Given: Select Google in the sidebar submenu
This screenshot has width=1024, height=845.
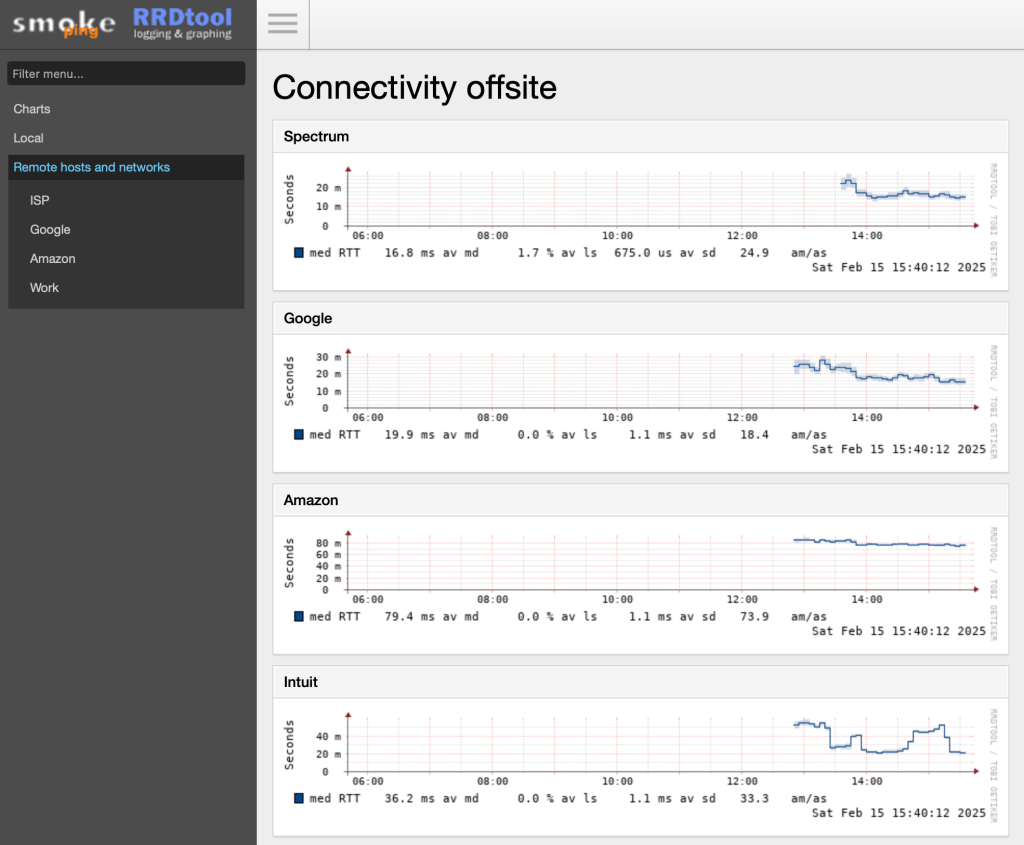Looking at the screenshot, I should 50,229.
